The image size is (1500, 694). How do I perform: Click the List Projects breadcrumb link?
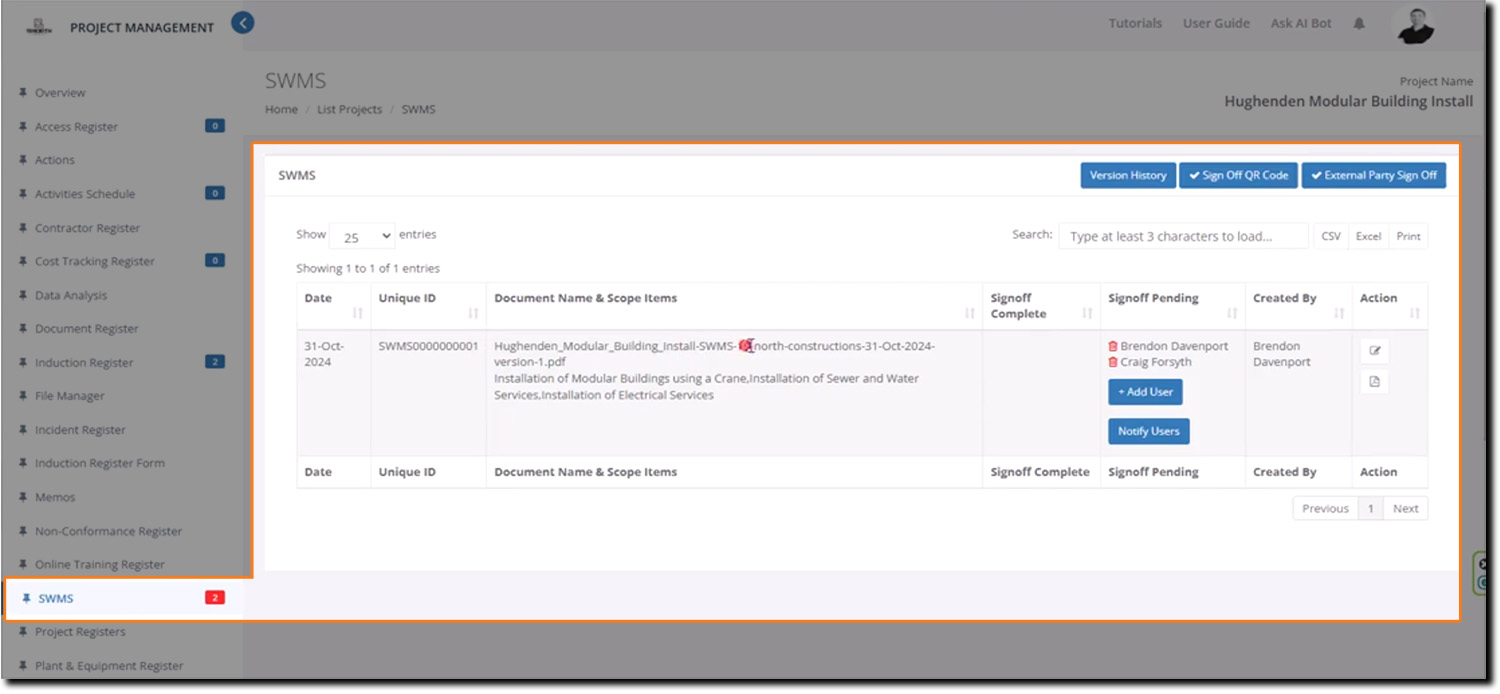click(350, 109)
